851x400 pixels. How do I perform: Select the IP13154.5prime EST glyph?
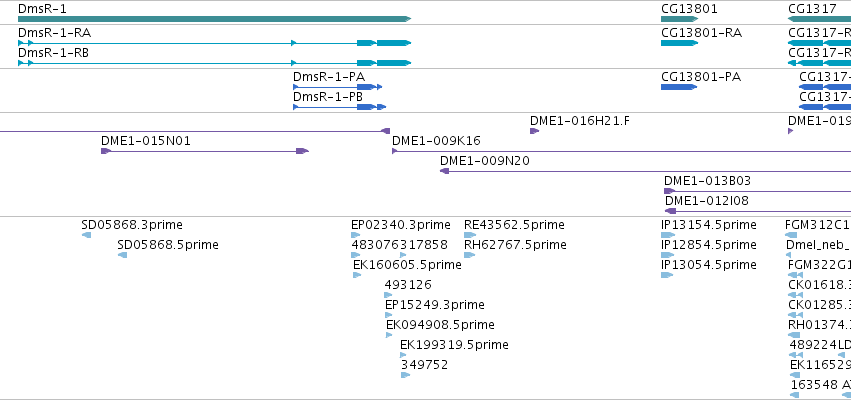668,235
